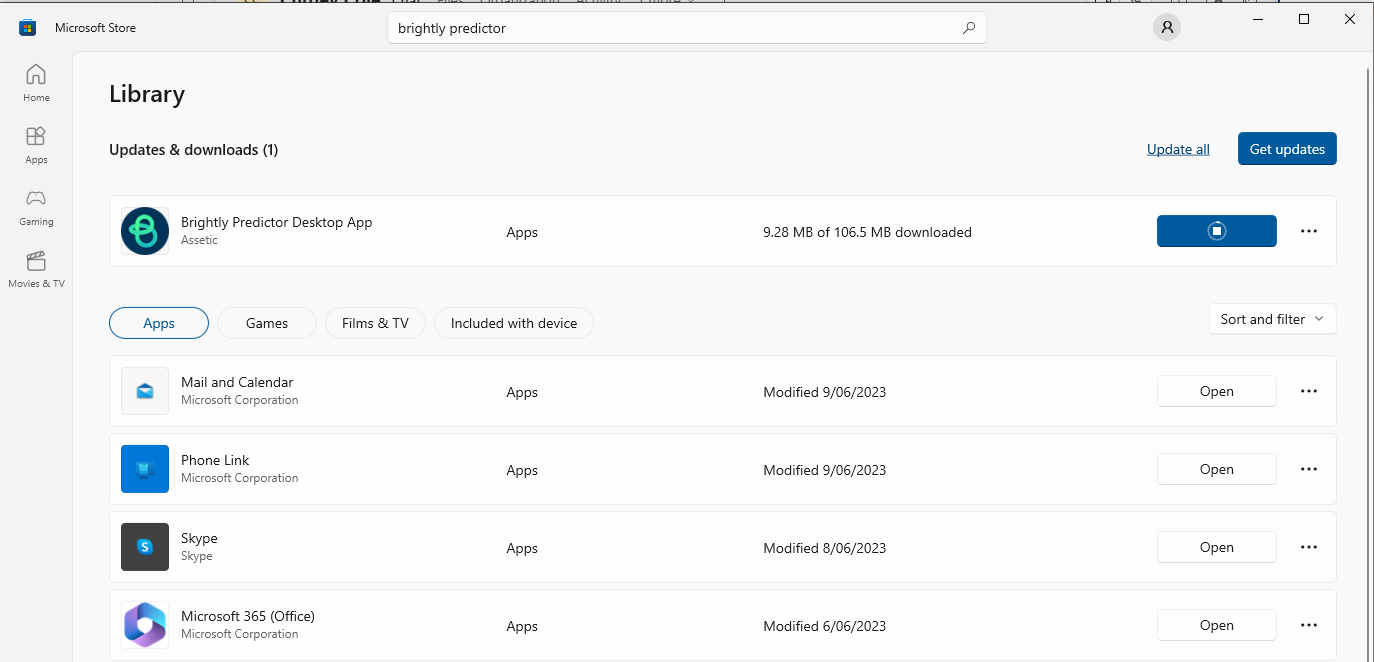Image resolution: width=1374 pixels, height=662 pixels.
Task: Select the Games filter tab
Action: [x=267, y=323]
